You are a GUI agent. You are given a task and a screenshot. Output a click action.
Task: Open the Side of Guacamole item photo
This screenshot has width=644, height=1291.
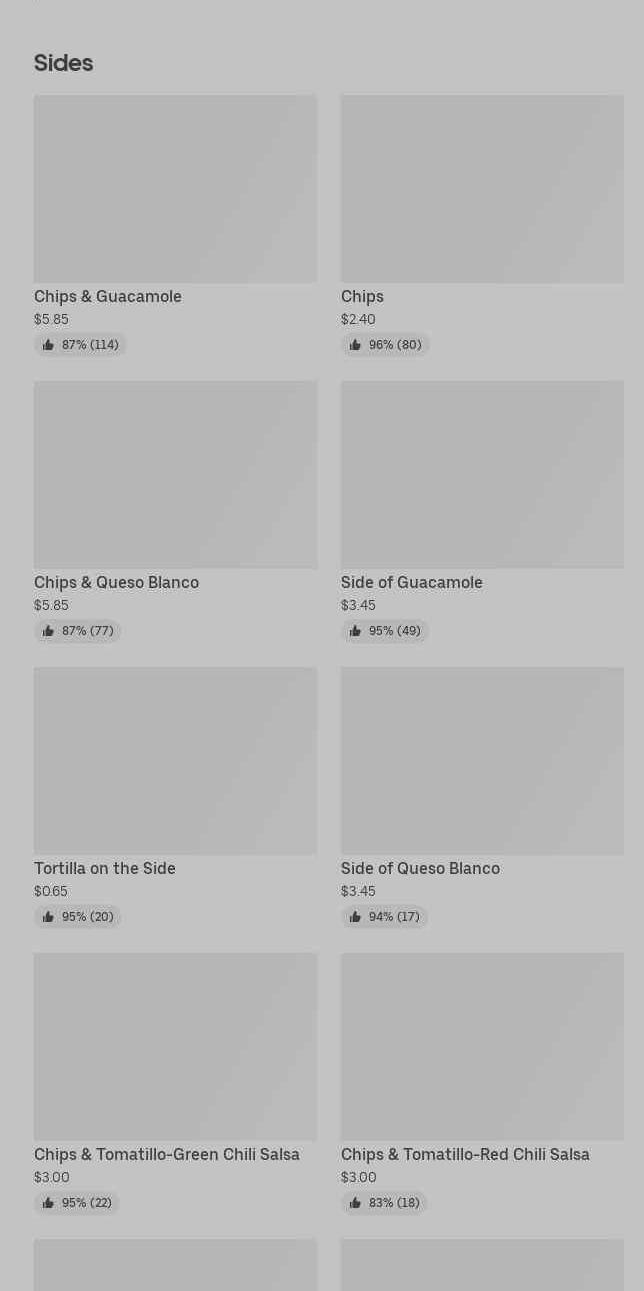[482, 475]
